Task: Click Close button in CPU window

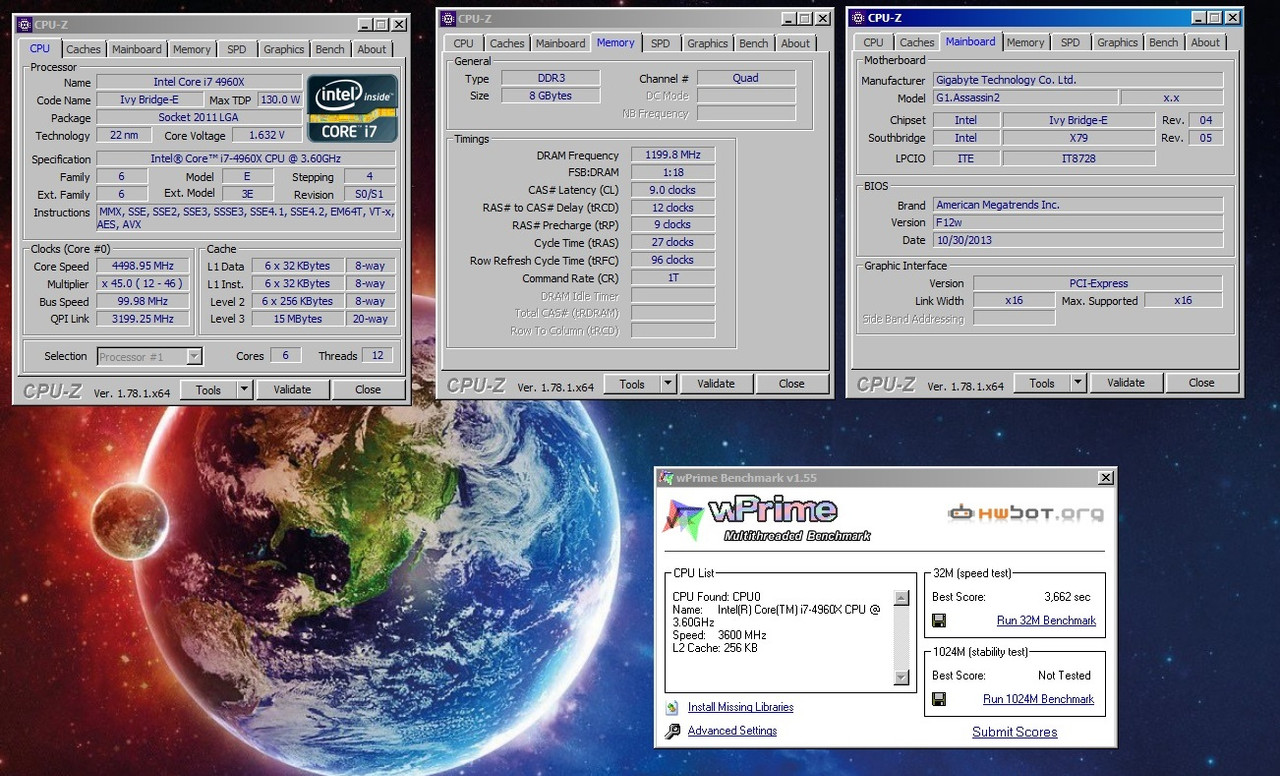Action: point(368,390)
